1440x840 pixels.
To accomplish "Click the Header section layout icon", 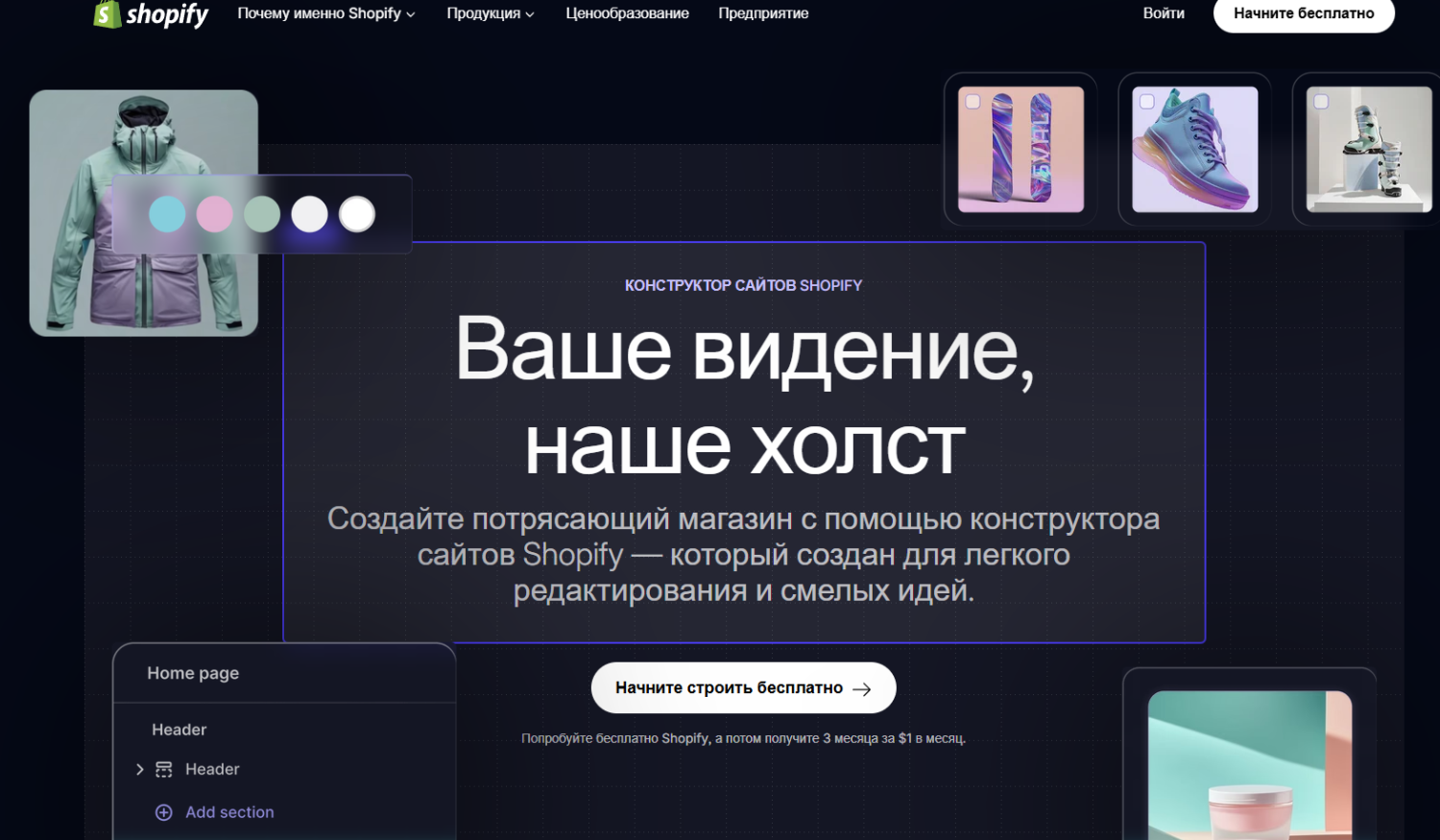I will click(164, 769).
